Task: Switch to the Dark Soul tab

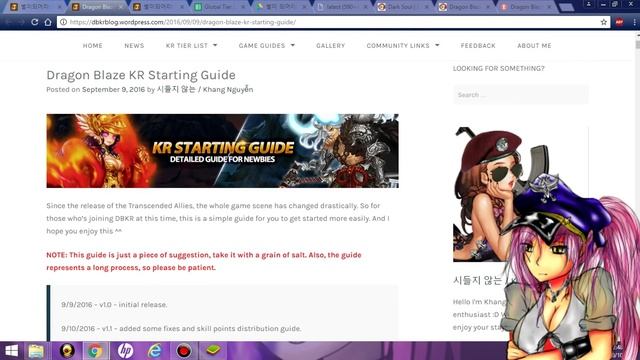Action: [x=402, y=7]
